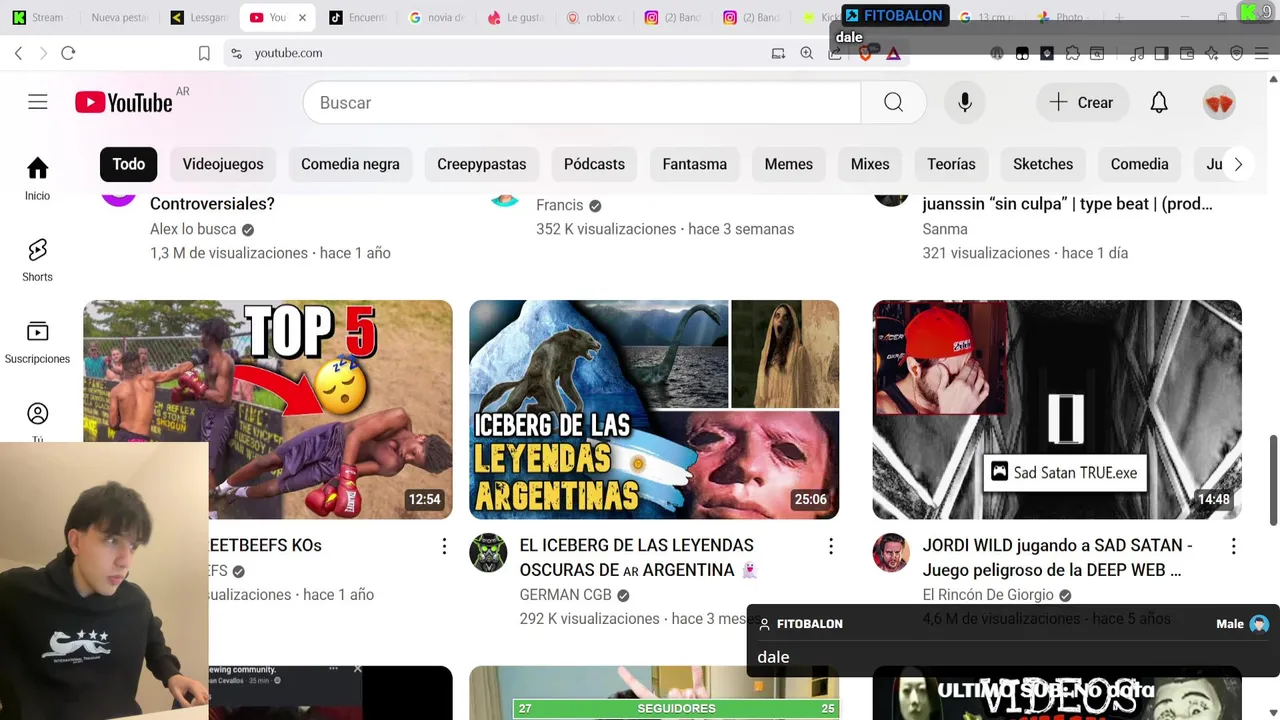
Task: Show more category chips with the arrow
Action: pos(1238,164)
